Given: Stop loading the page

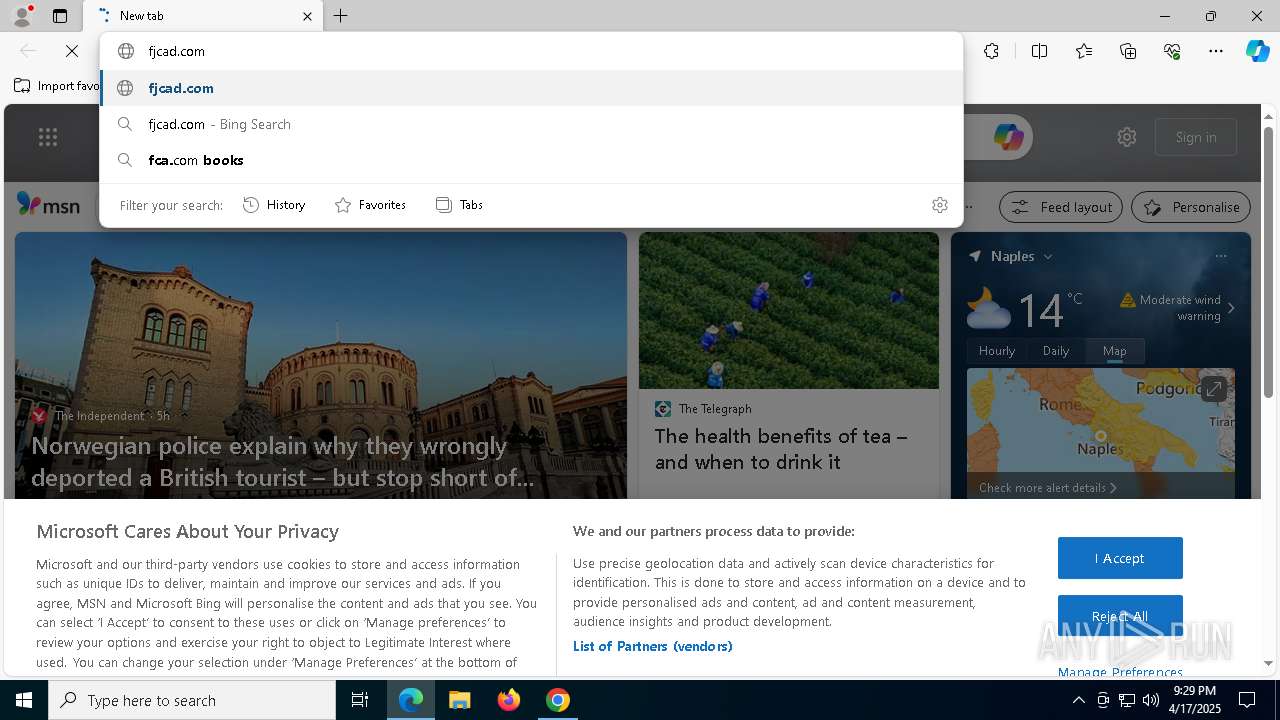Looking at the screenshot, I should click(x=72, y=51).
